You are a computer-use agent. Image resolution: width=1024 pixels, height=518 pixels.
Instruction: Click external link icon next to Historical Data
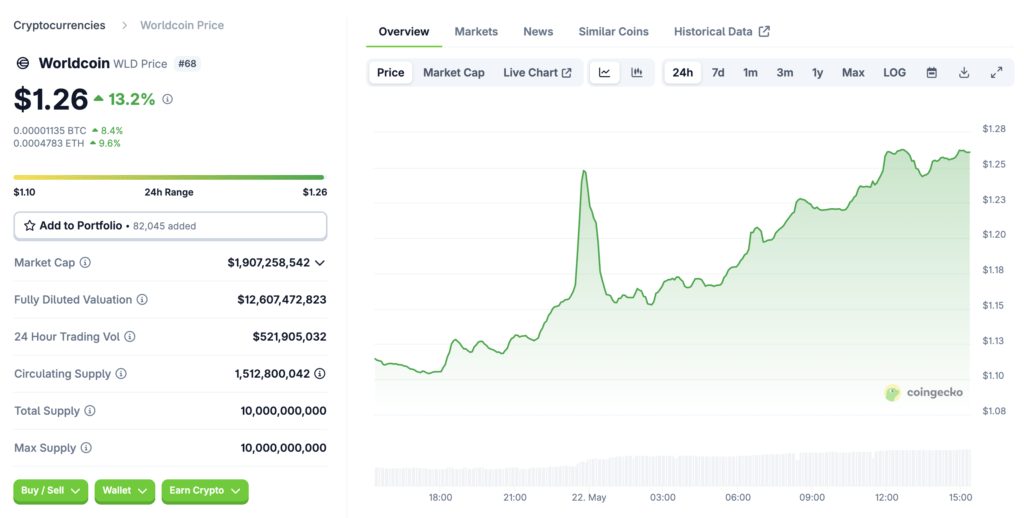764,31
